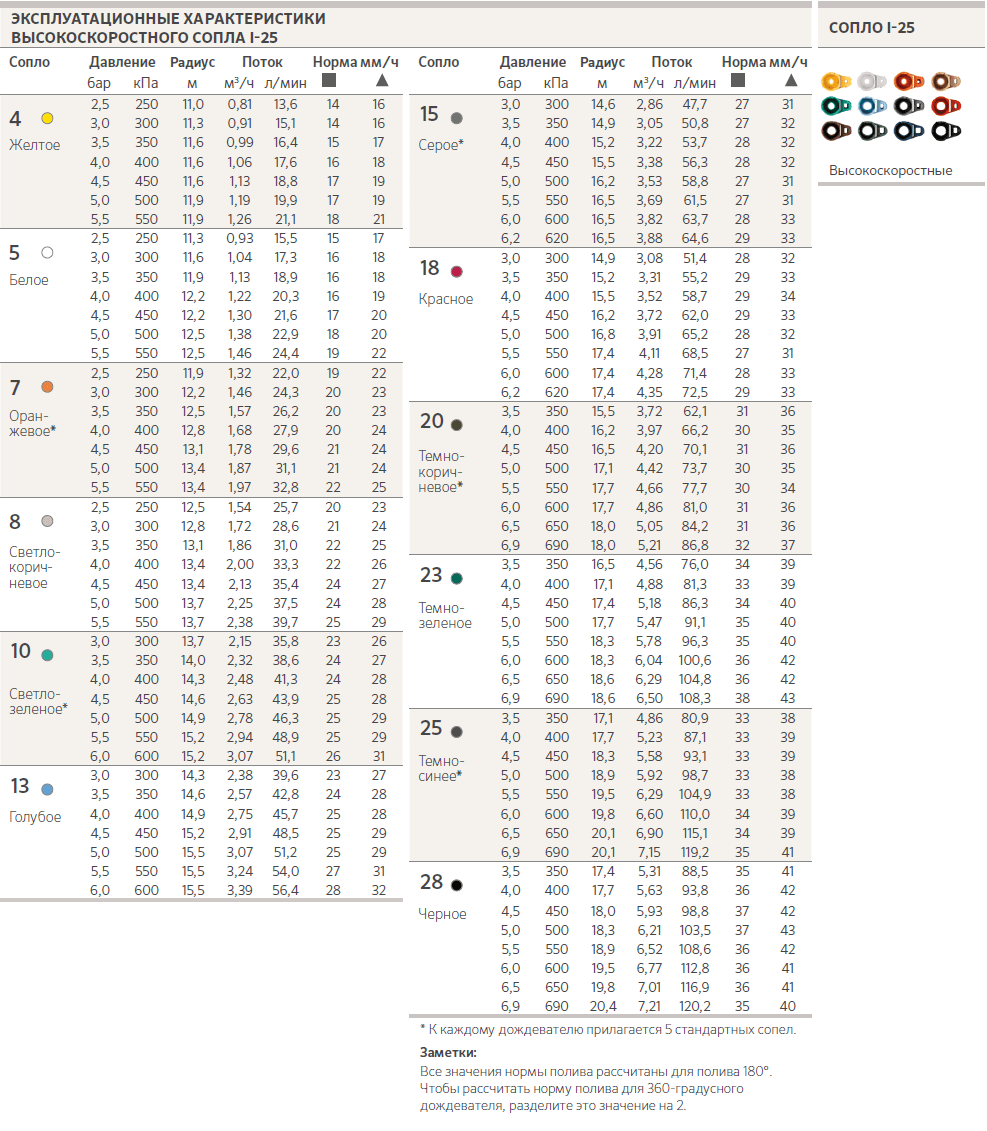This screenshot has width=987, height=1131.
Task: Click the triangle spacing symbol above nozzle 15 table
Action: pyautogui.click(x=791, y=81)
